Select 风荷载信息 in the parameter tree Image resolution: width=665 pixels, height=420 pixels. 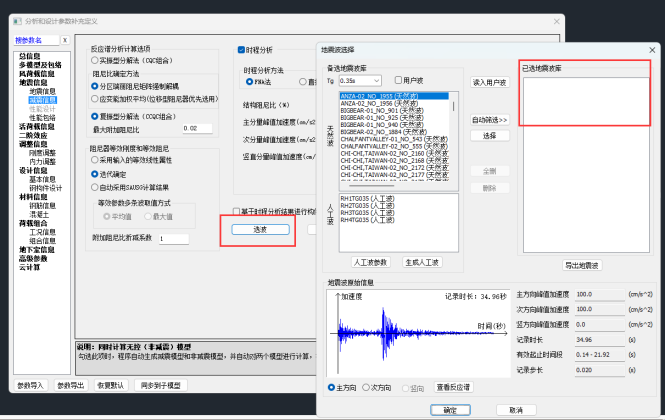pos(38,74)
